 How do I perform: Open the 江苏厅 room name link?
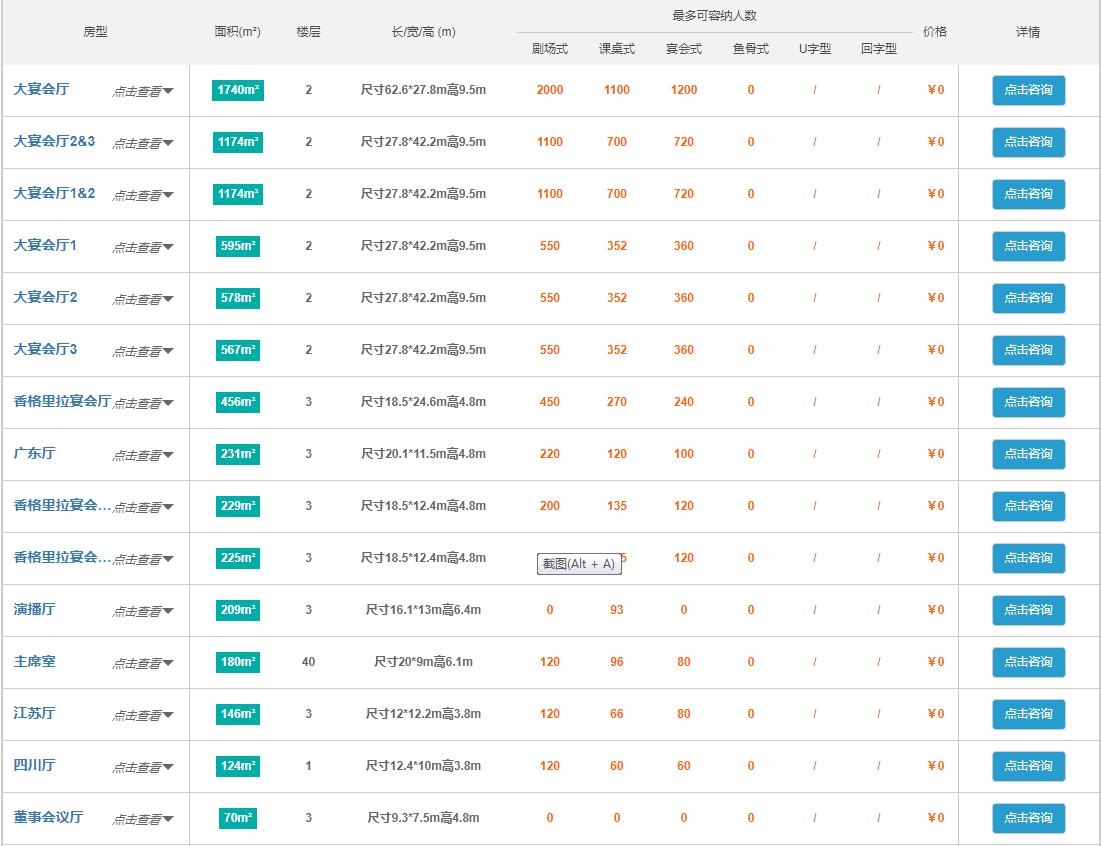[34, 713]
